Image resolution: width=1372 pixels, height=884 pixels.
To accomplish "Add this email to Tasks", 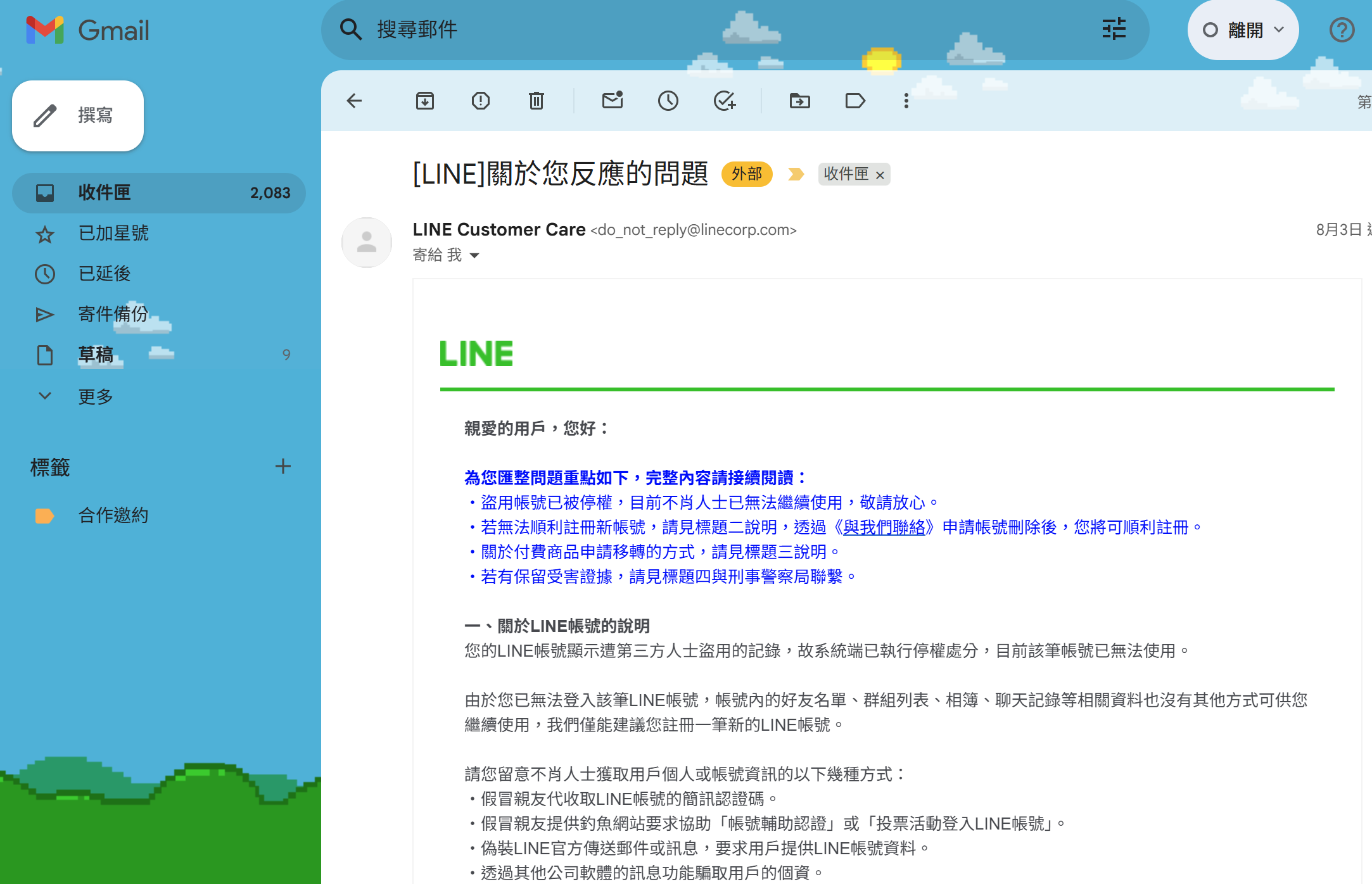I will pyautogui.click(x=724, y=101).
